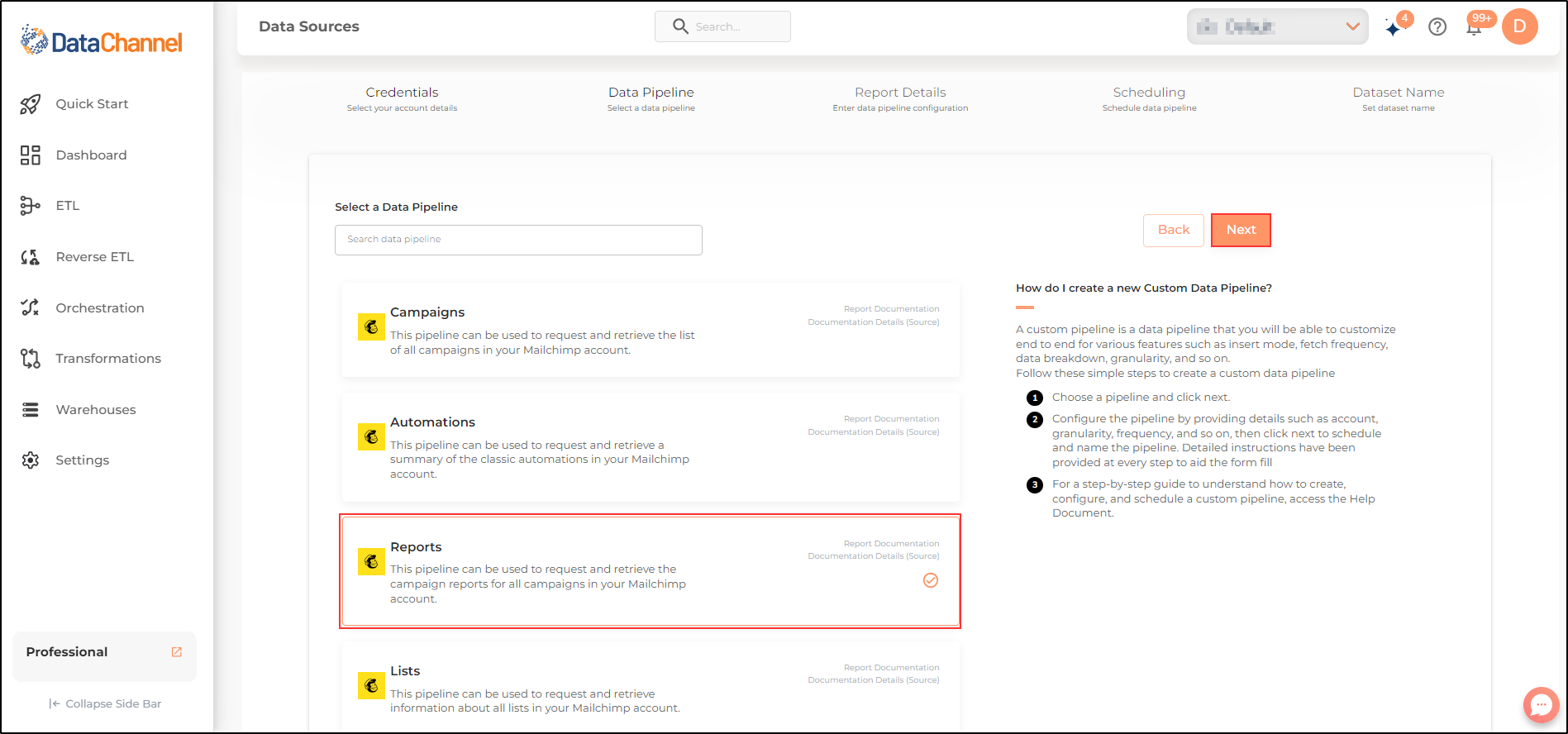This screenshot has width=1568, height=734.
Task: Click 'How do I create a new Custom Data Pipeline?' heading
Action: coord(1144,288)
